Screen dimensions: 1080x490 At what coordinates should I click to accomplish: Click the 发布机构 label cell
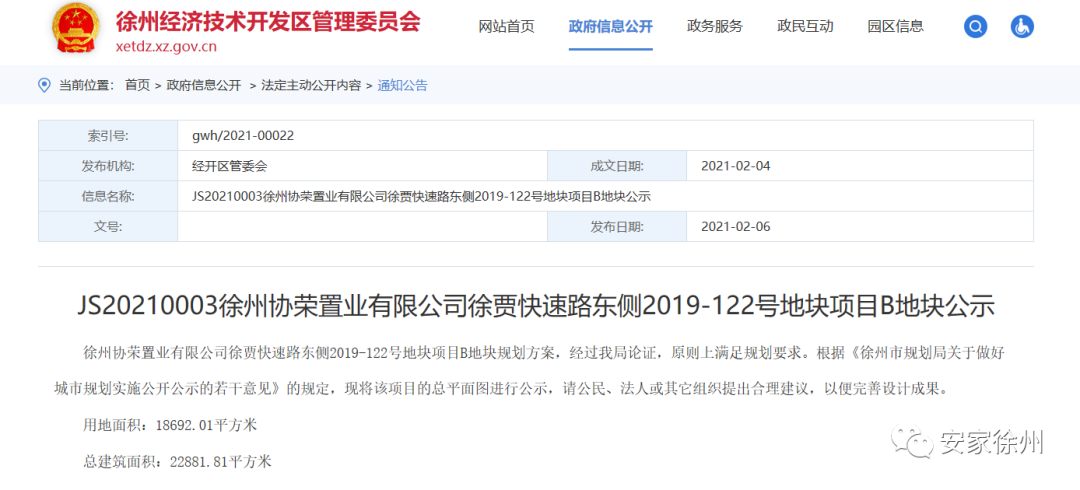pyautogui.click(x=108, y=166)
